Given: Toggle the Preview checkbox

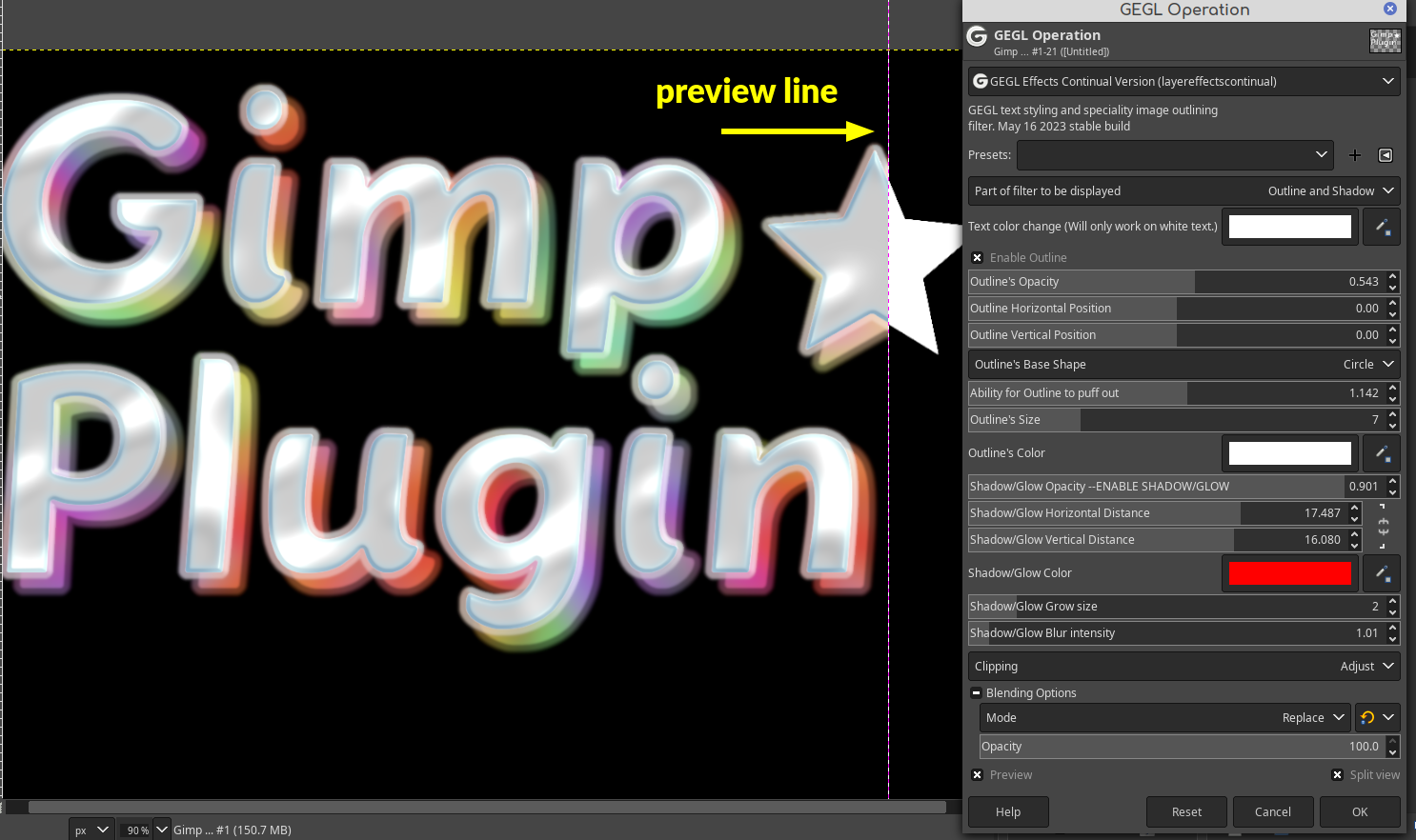Looking at the screenshot, I should [x=977, y=775].
